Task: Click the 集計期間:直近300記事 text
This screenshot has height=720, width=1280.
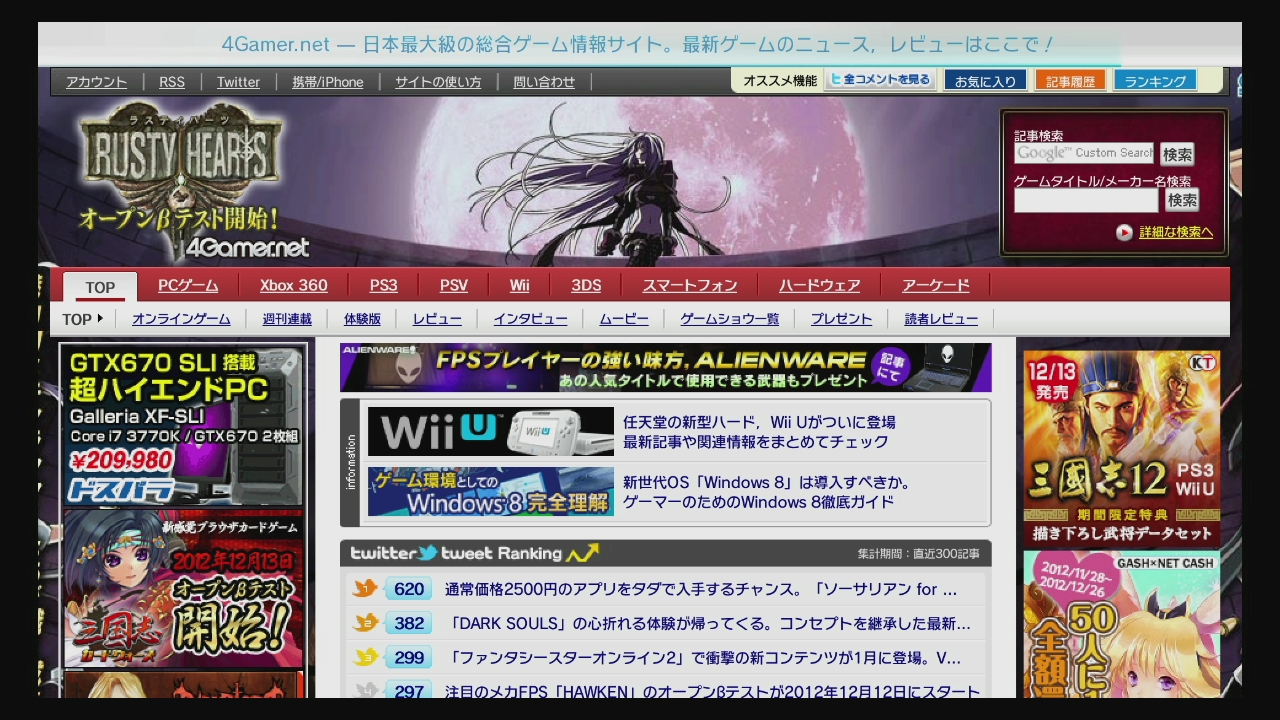Action: coord(918,554)
